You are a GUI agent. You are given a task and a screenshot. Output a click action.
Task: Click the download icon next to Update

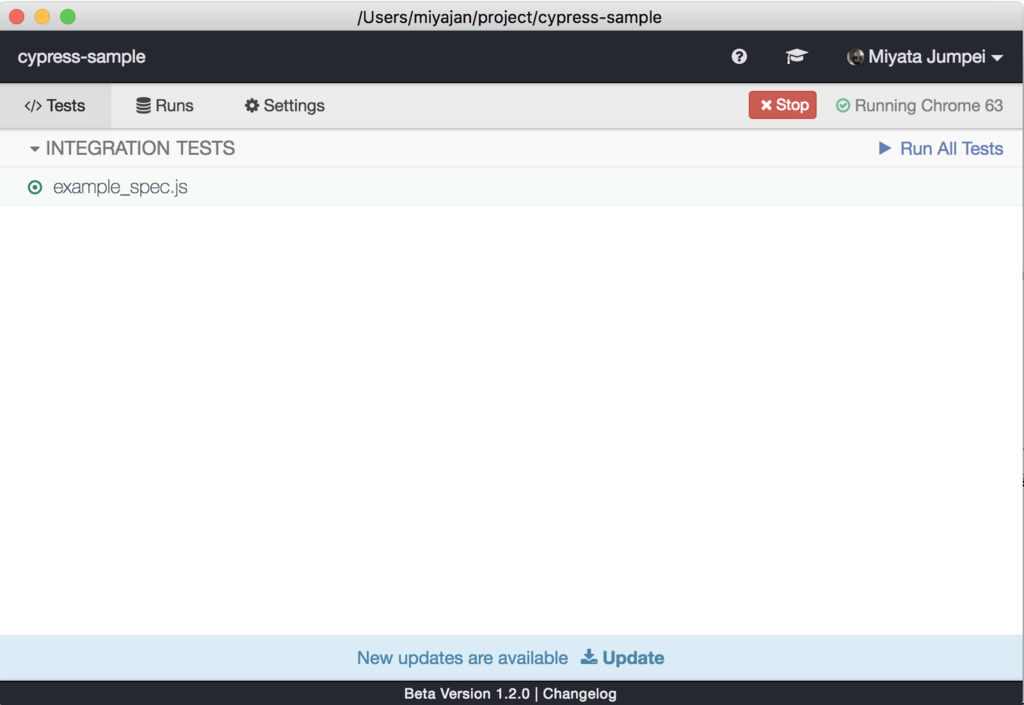pos(589,657)
